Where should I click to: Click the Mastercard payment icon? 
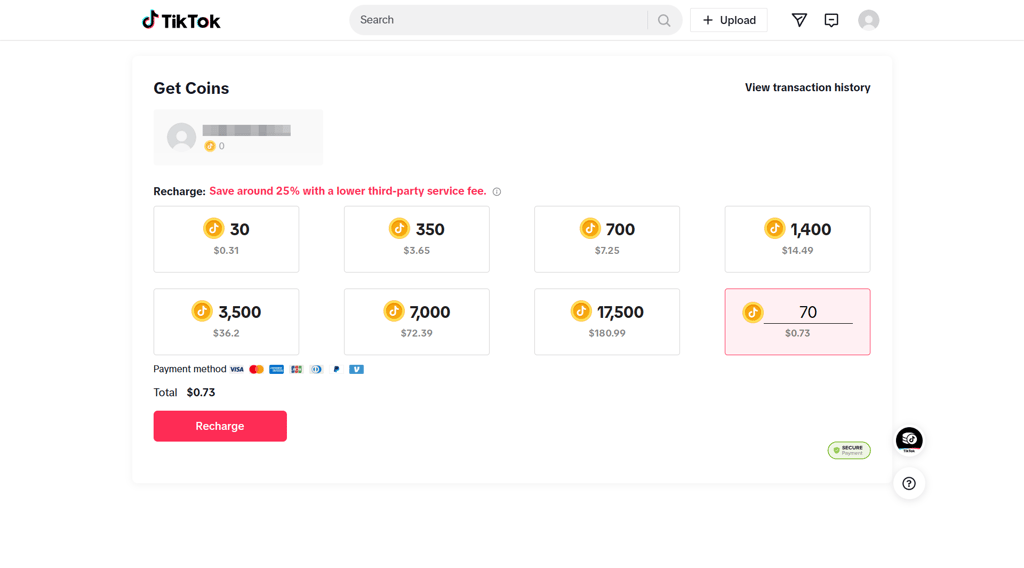click(257, 370)
